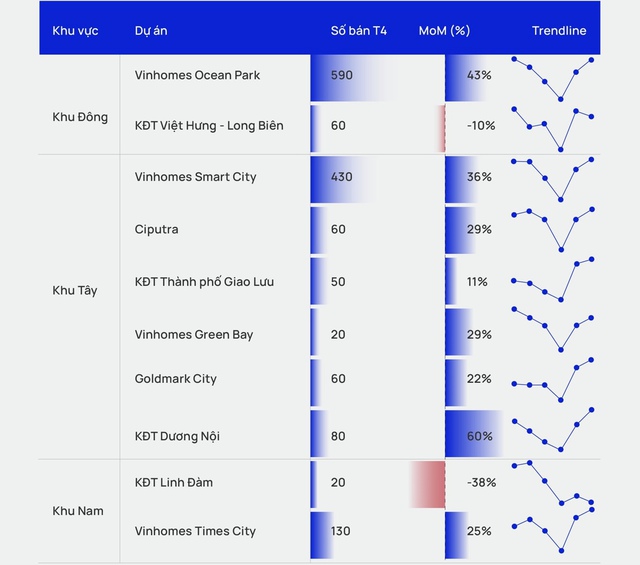The height and width of the screenshot is (565, 640).
Task: Select the Khu Nam region cell
Action: pos(78,511)
